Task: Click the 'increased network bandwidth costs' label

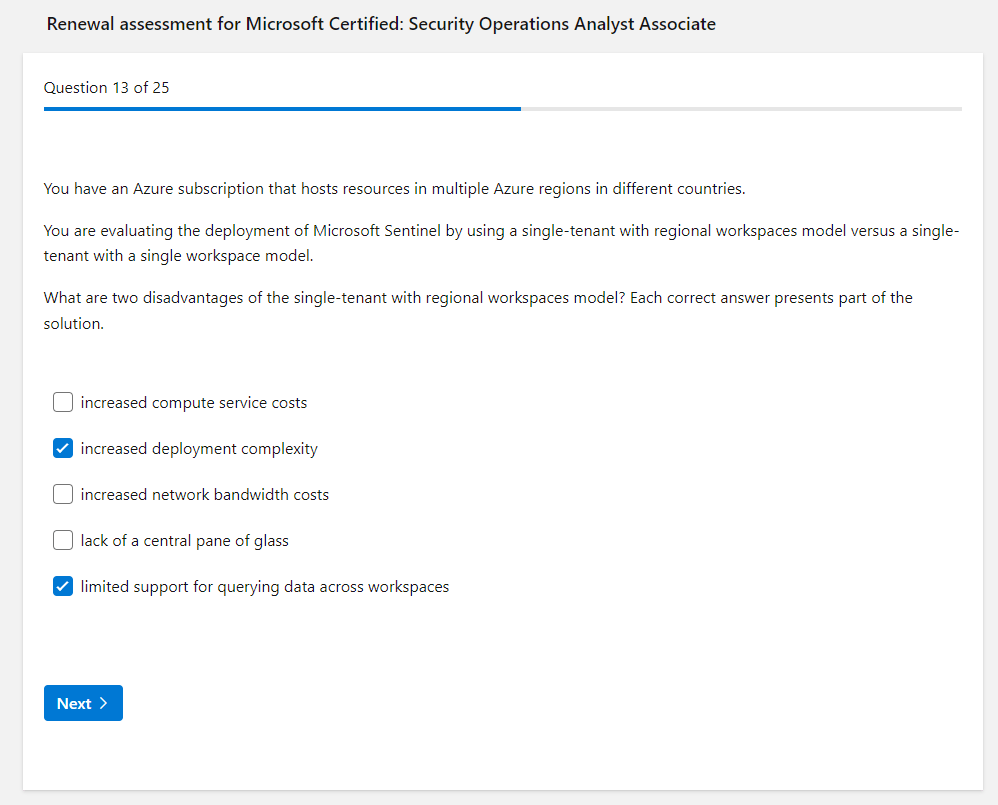Action: coord(205,495)
